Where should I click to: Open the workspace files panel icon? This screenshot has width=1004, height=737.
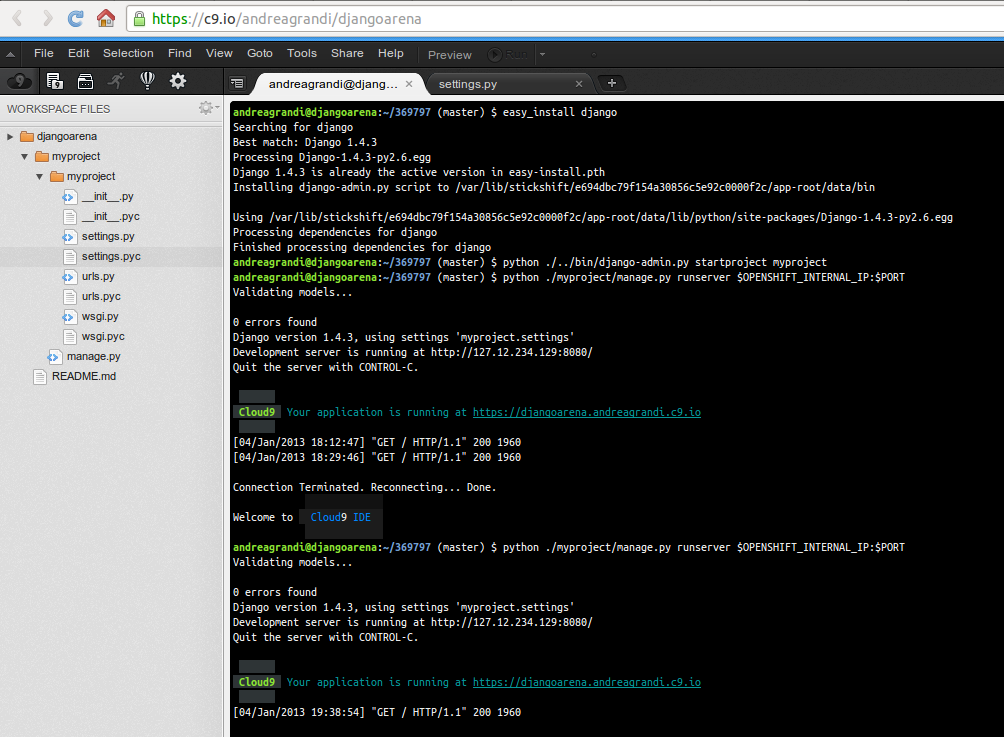tap(54, 81)
